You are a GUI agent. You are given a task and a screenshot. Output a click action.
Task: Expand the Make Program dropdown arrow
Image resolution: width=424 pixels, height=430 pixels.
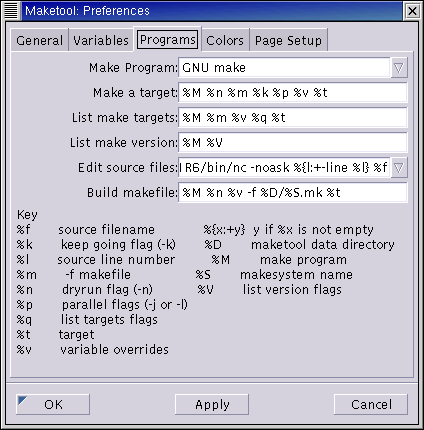tap(399, 68)
